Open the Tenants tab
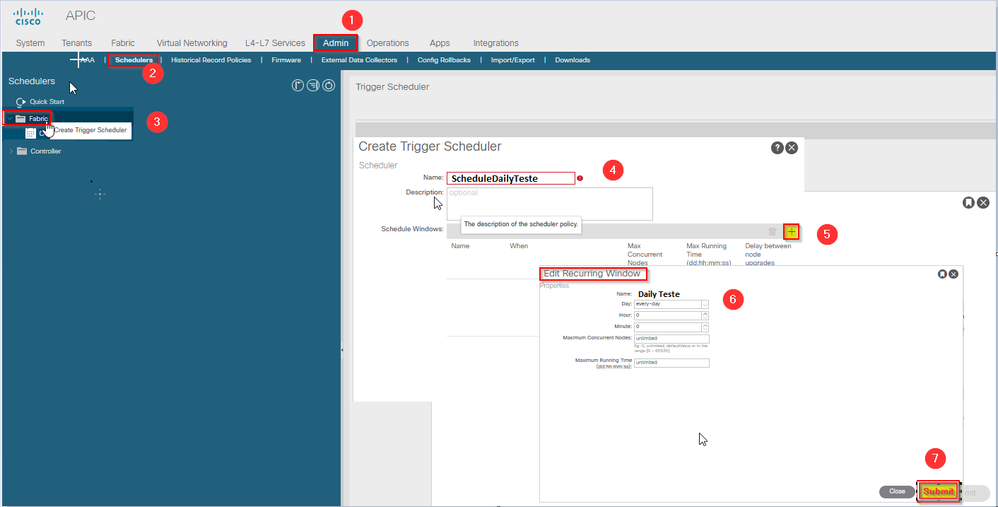This screenshot has width=998, height=507. point(76,43)
